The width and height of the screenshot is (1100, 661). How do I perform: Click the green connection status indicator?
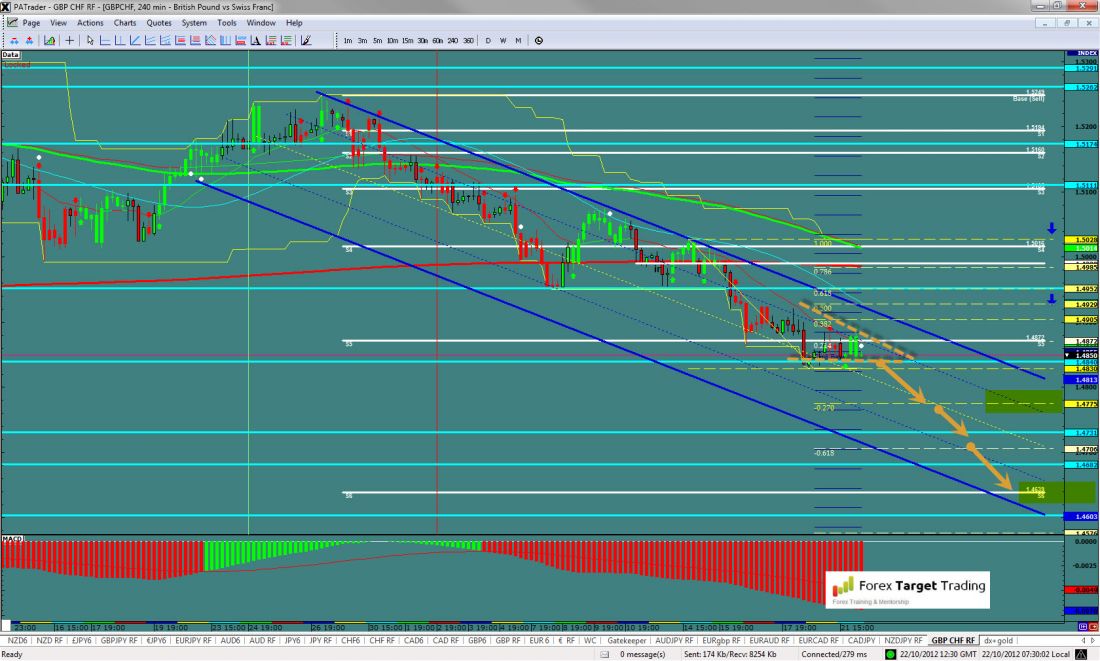tap(891, 654)
